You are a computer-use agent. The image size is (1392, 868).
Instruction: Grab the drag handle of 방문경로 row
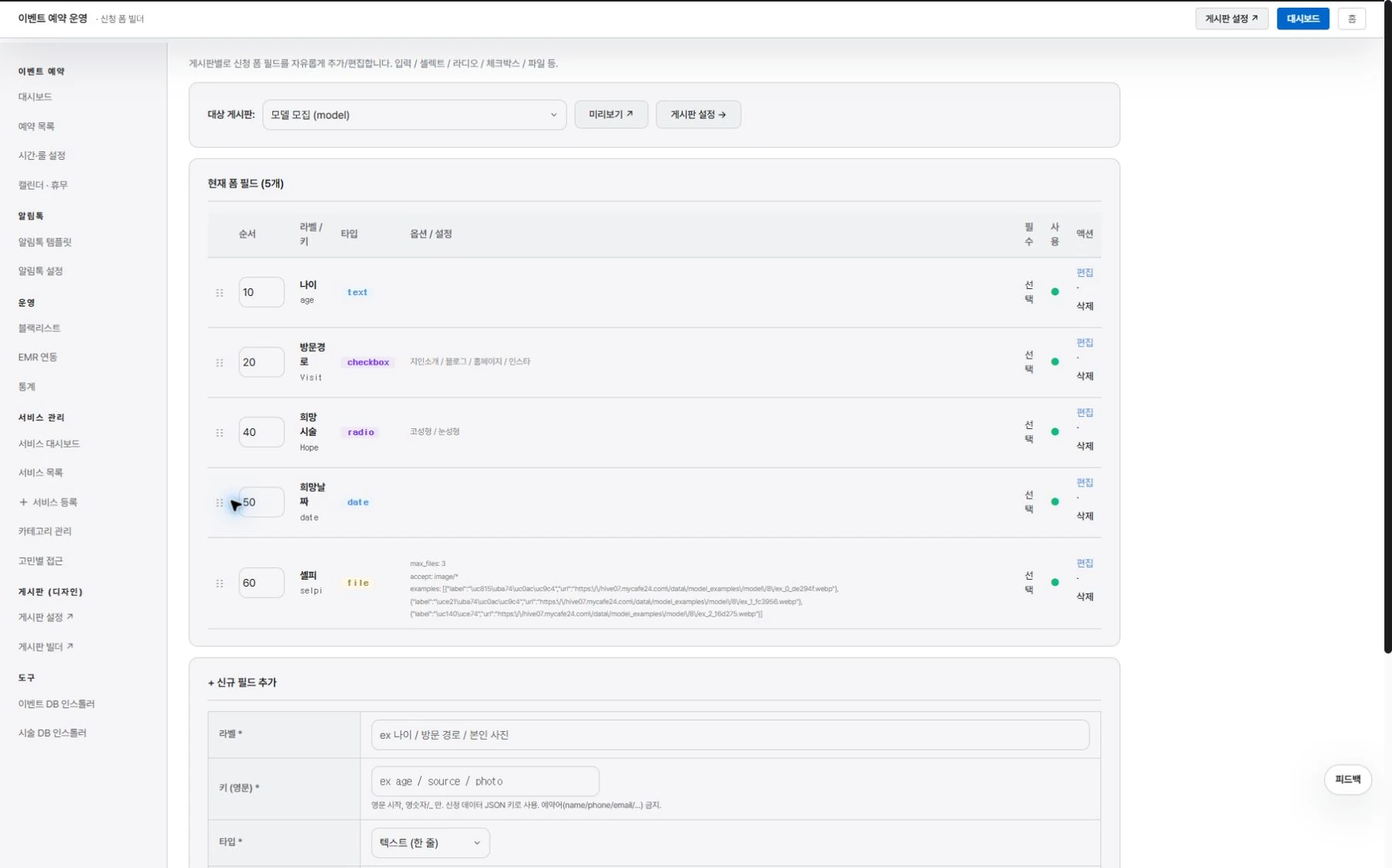(x=220, y=363)
